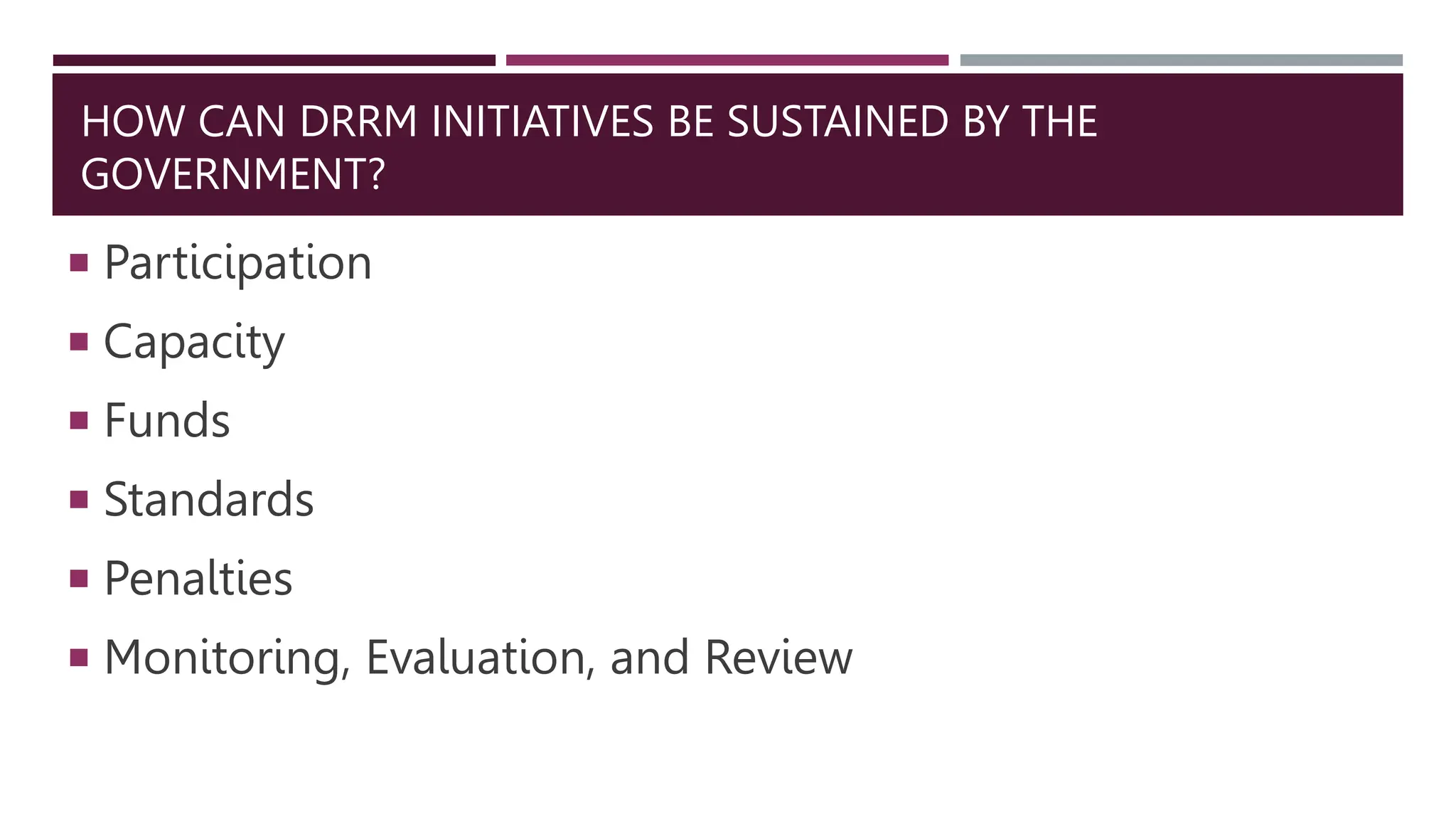Click the word SUSTAINED in the heading

click(837, 122)
